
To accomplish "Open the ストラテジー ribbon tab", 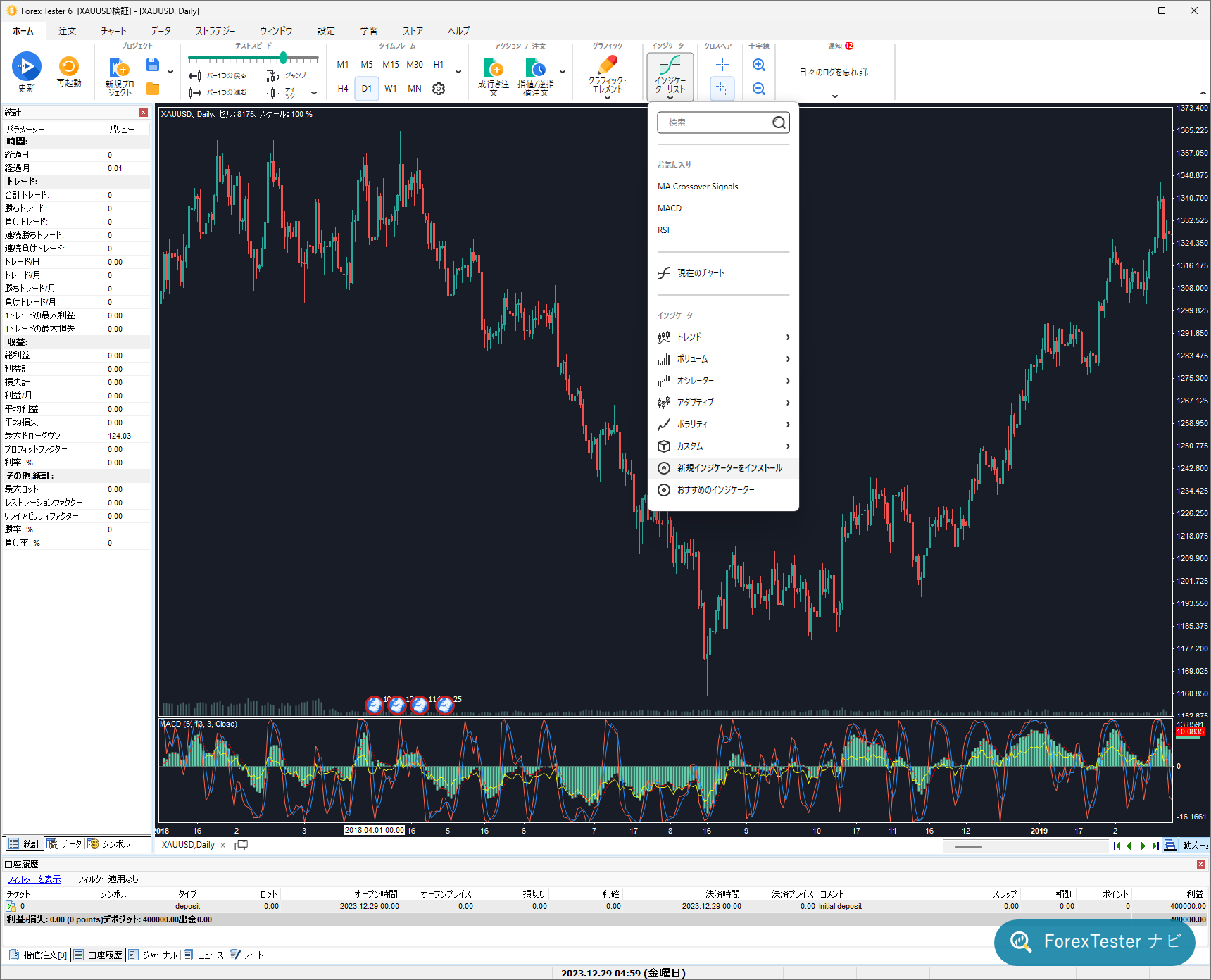I will (215, 31).
